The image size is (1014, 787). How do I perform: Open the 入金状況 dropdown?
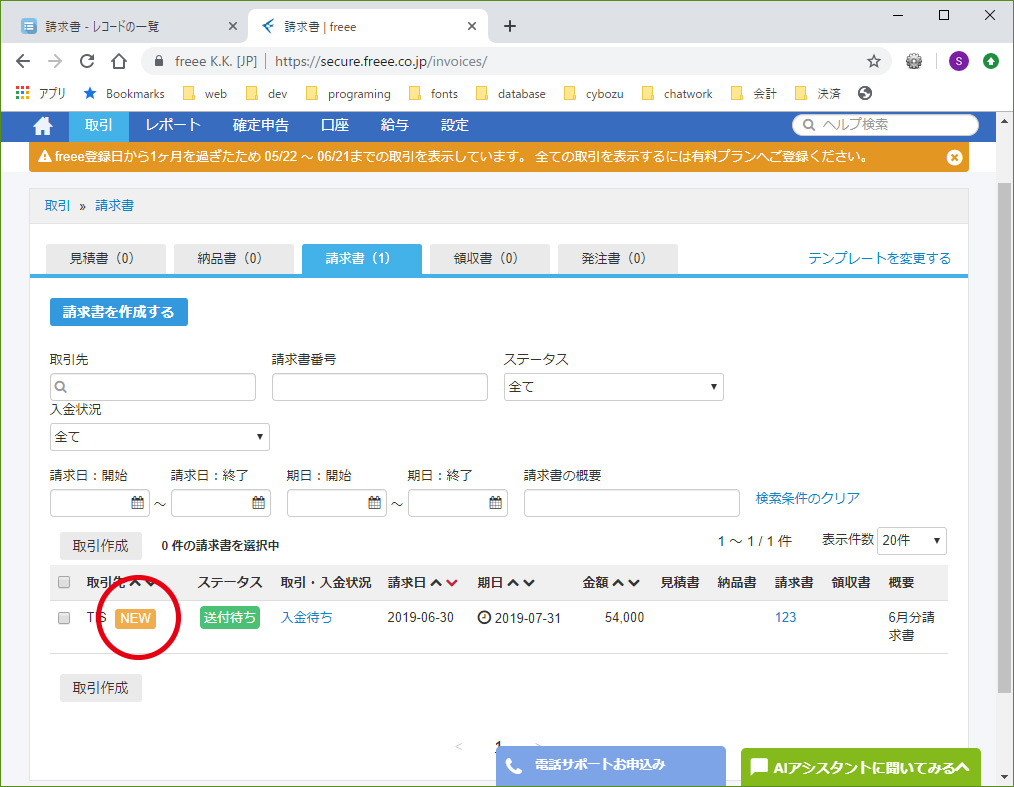(x=160, y=437)
